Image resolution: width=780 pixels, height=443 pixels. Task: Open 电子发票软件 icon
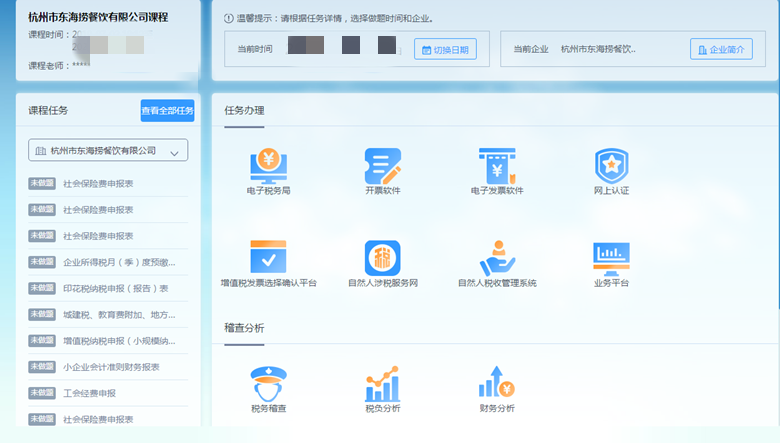(497, 165)
